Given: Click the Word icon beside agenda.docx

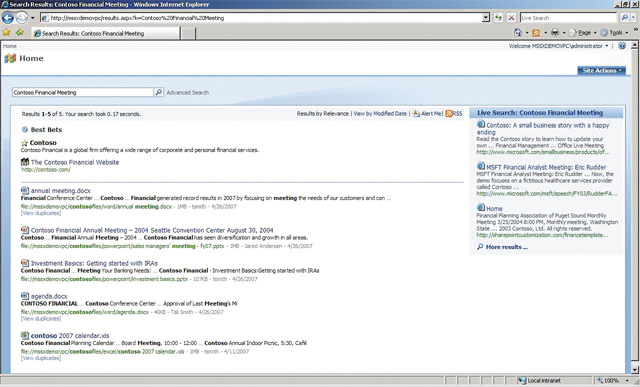Looking at the screenshot, I should (25, 296).
